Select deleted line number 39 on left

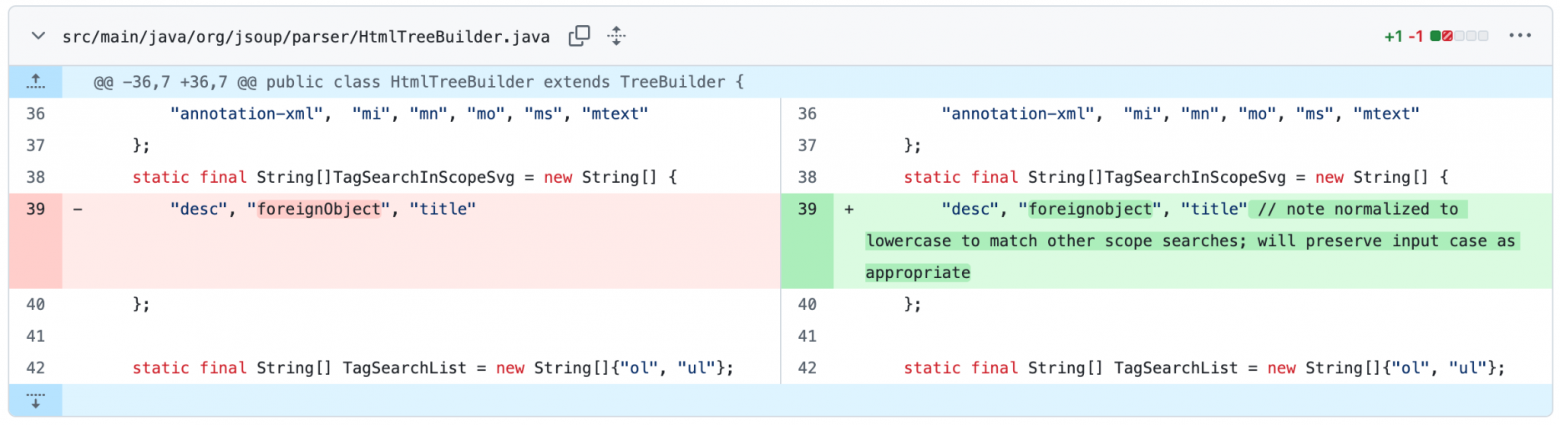click(x=35, y=209)
